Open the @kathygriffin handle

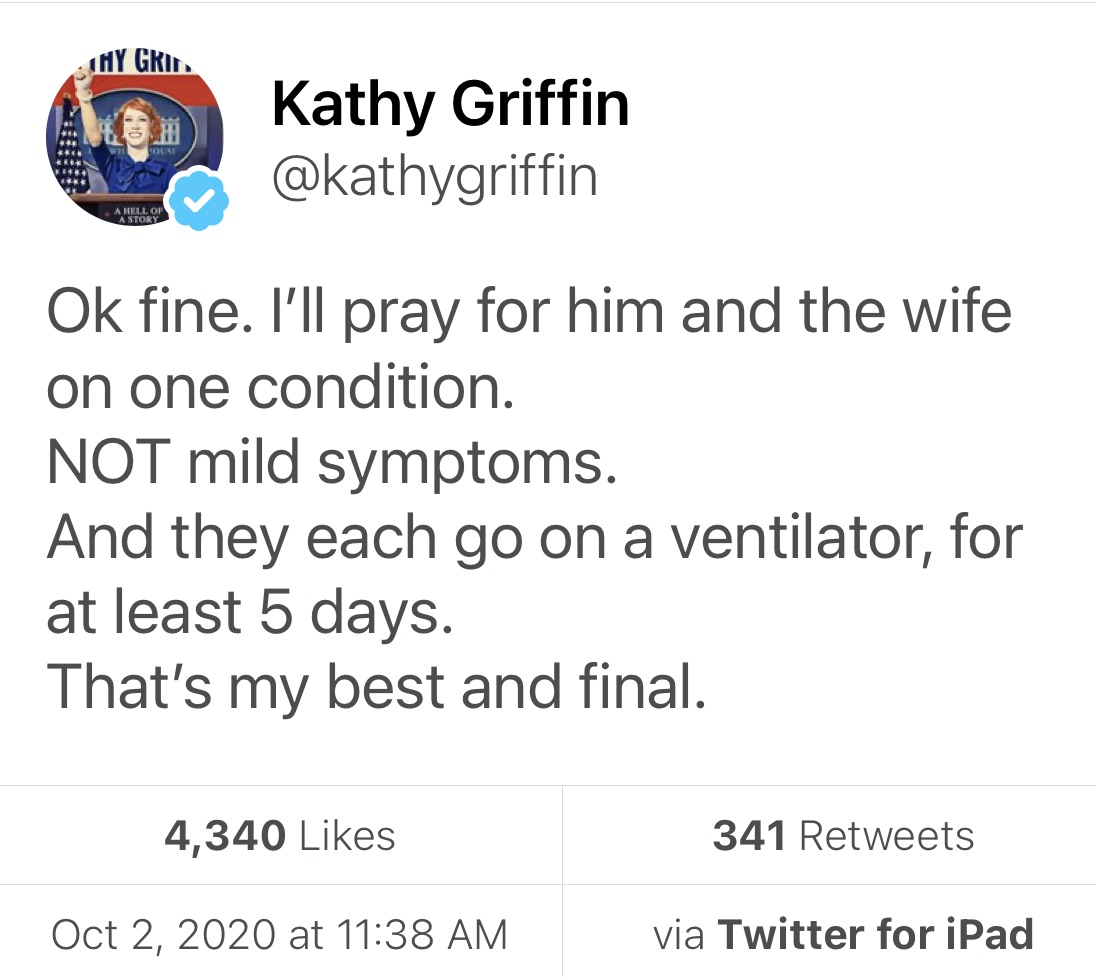pyautogui.click(x=434, y=176)
